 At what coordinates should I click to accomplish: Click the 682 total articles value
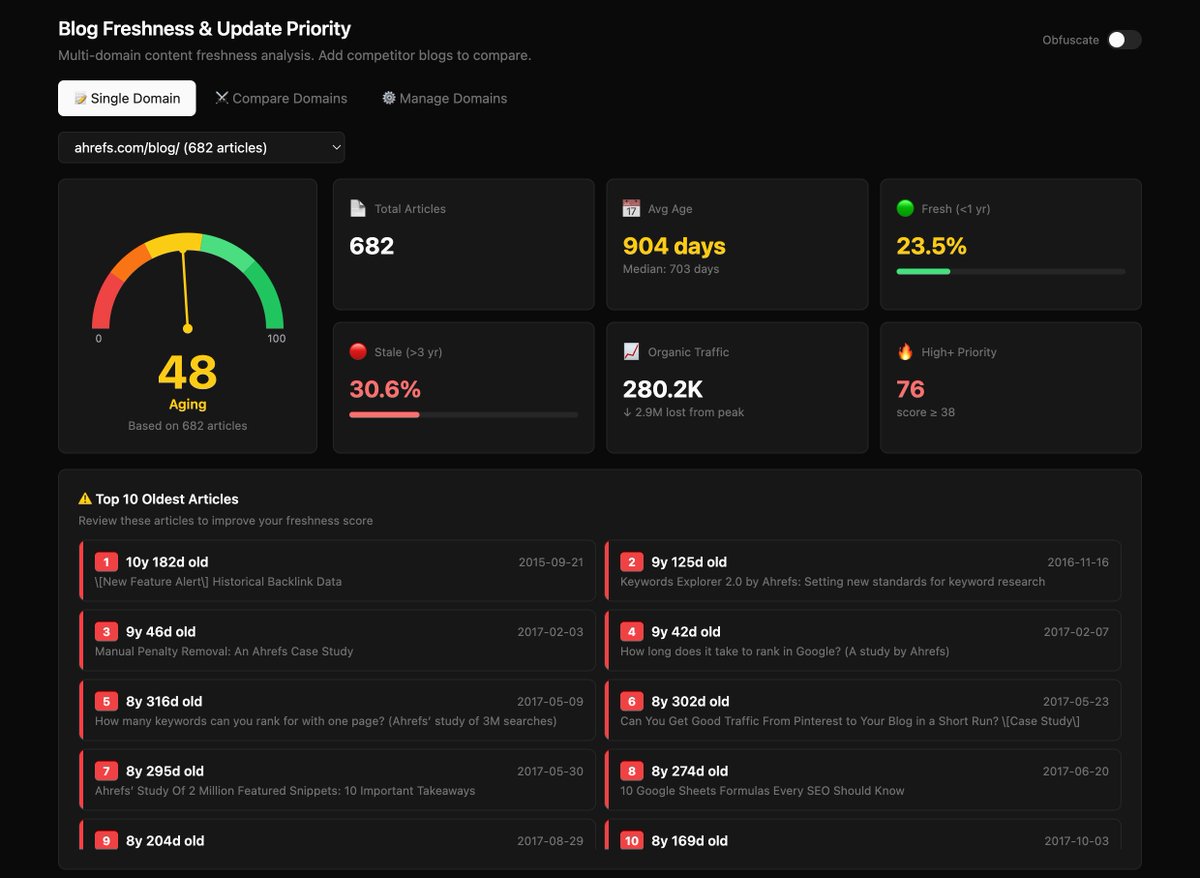click(x=372, y=246)
